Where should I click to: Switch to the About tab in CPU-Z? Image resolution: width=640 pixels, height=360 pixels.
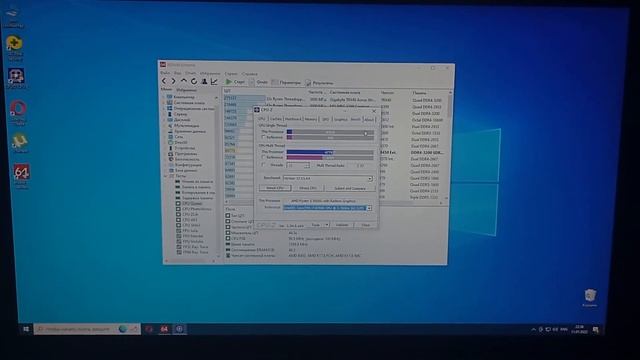click(x=369, y=120)
